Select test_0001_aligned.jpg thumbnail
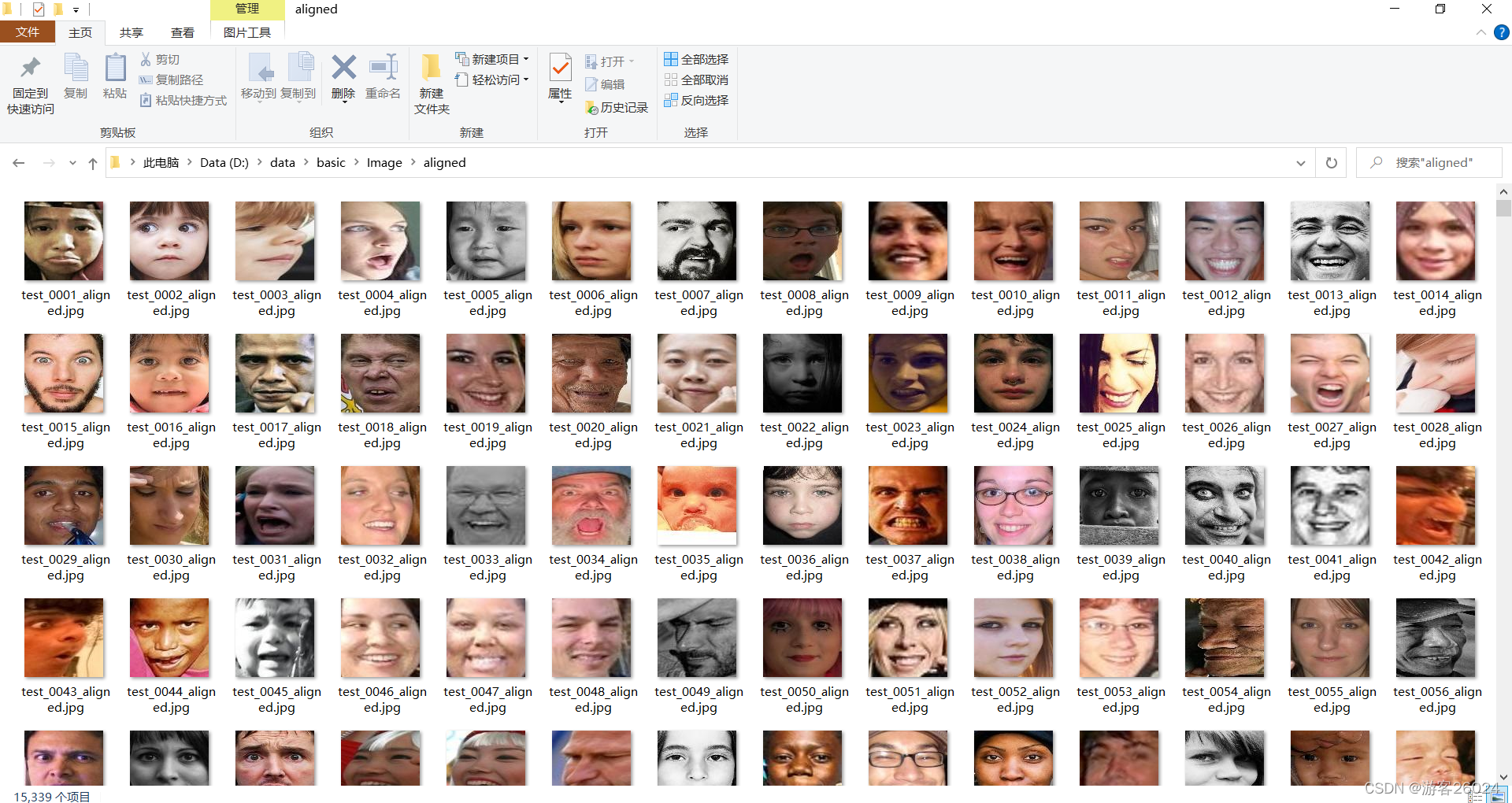This screenshot has width=1512, height=803. coord(64,241)
